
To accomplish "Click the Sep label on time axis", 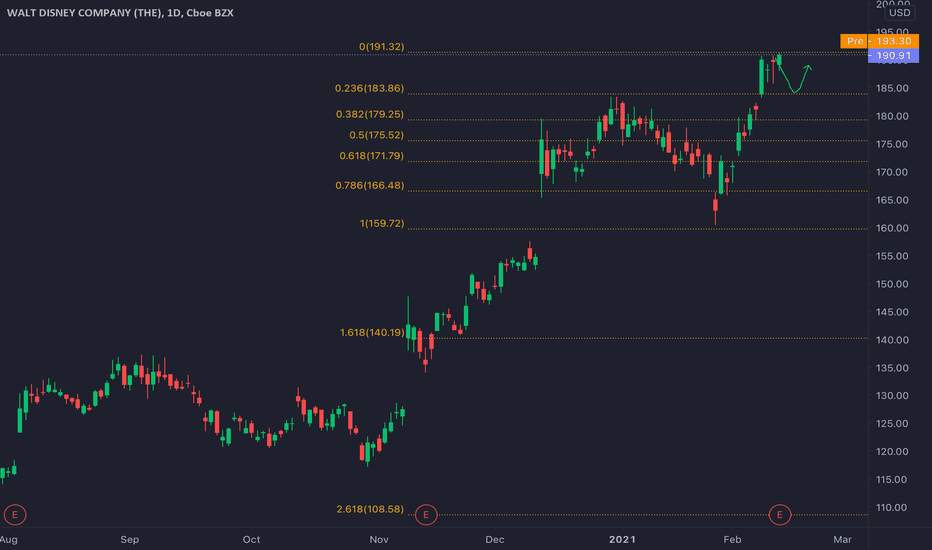I will (x=130, y=539).
